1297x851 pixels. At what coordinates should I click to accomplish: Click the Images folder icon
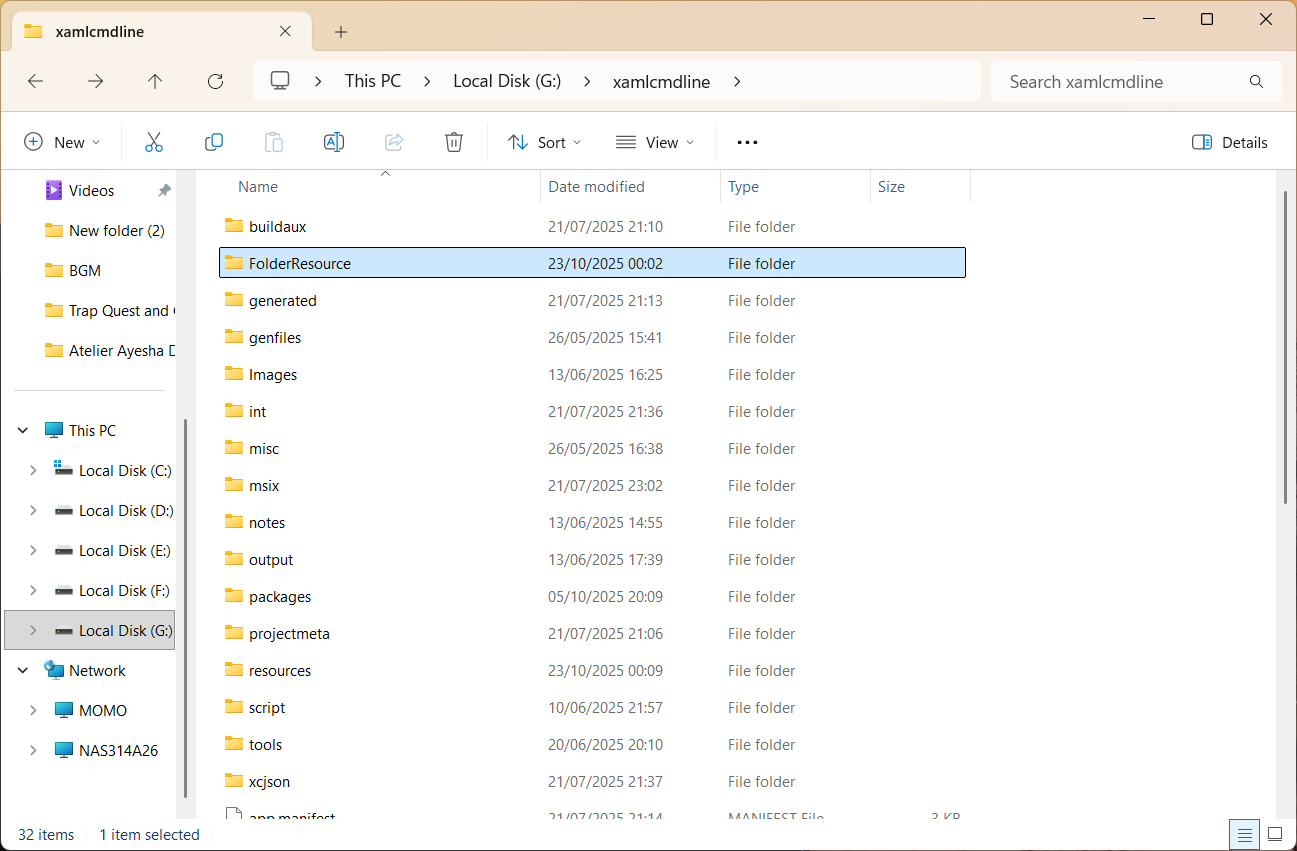[234, 374]
